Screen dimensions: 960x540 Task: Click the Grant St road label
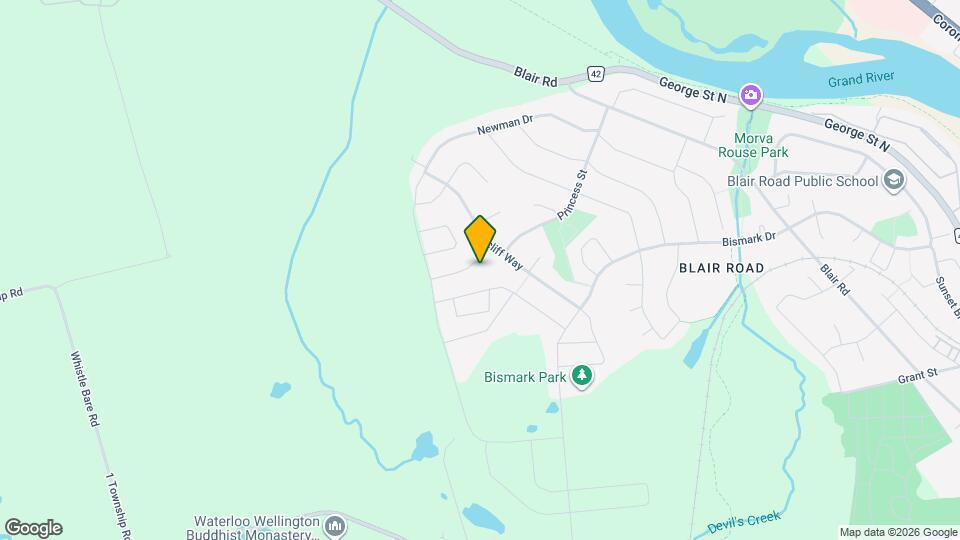pyautogui.click(x=918, y=376)
